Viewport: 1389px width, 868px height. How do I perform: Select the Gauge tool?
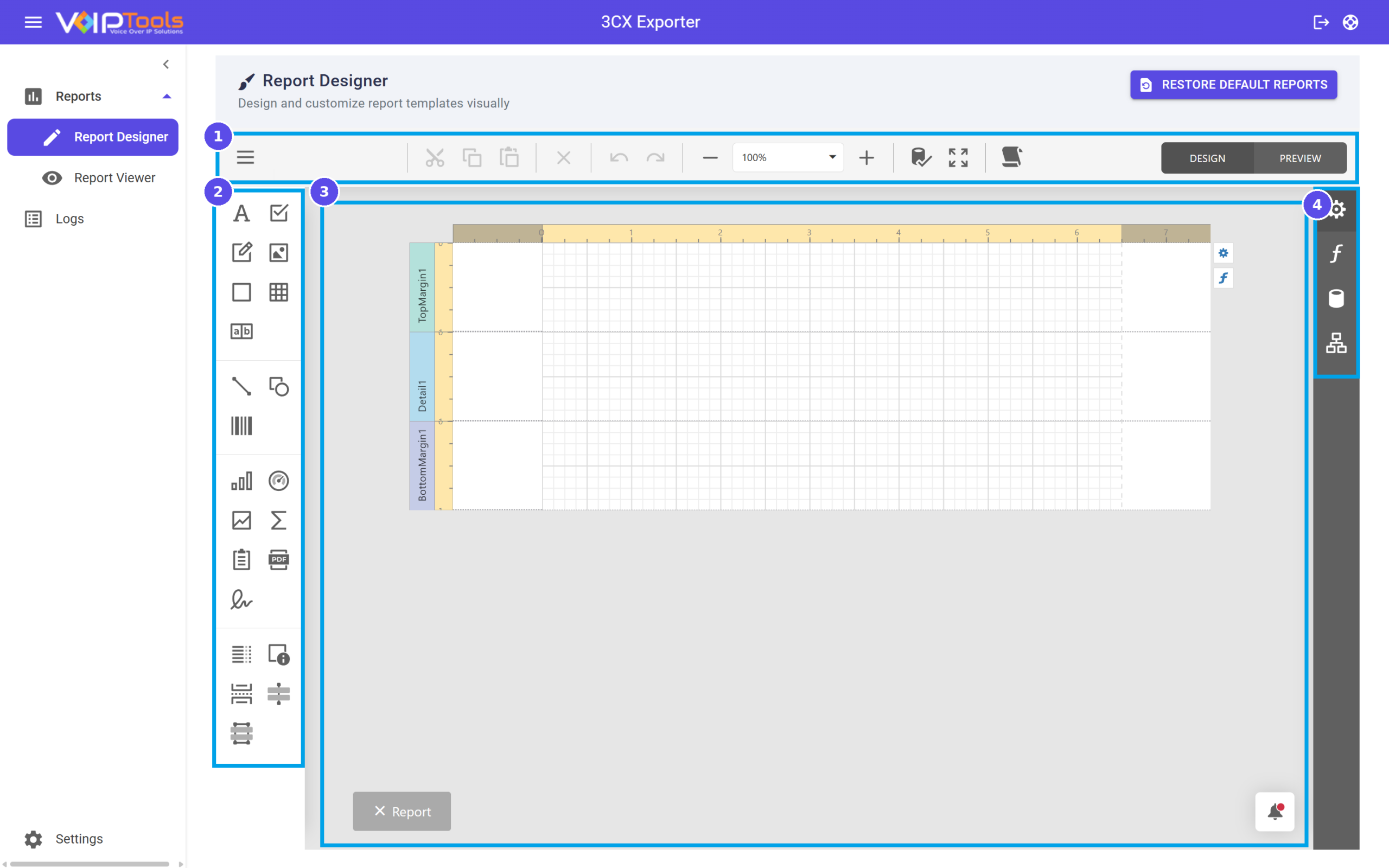pyautogui.click(x=279, y=481)
